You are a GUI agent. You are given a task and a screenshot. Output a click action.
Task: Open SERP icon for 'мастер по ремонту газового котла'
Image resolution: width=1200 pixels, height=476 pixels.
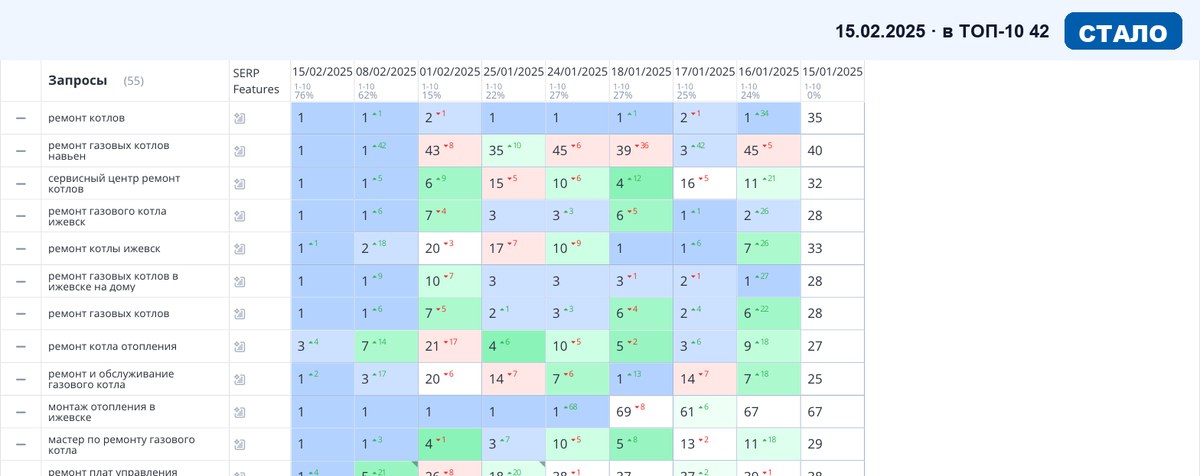tap(239, 445)
